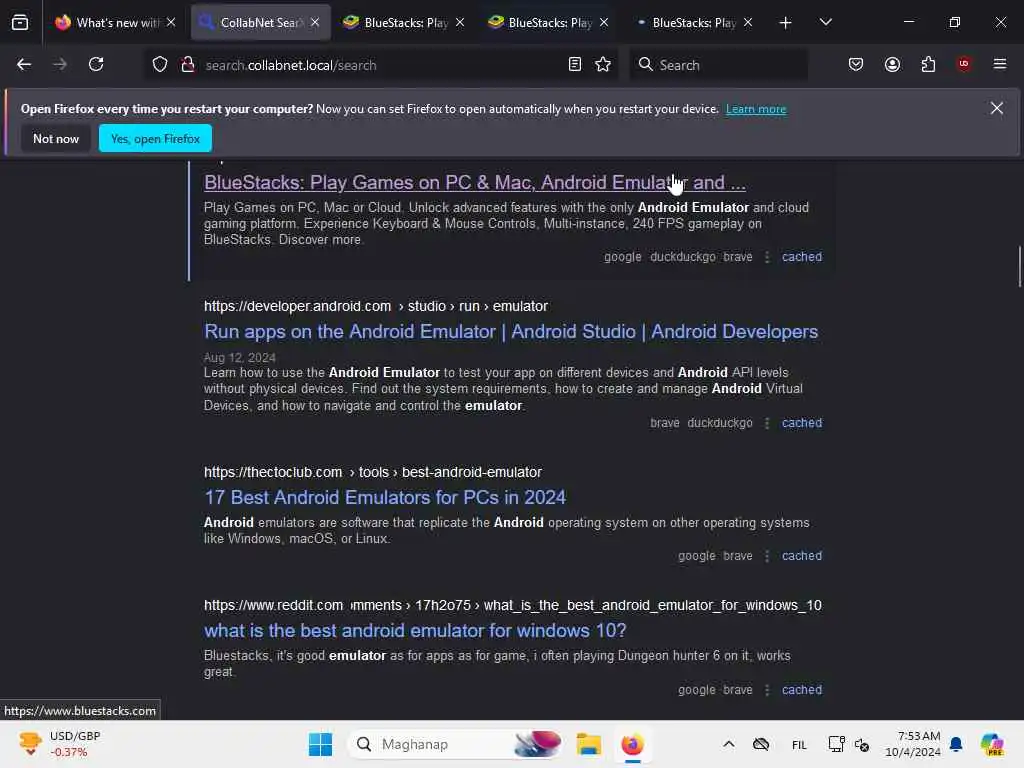Close the CollabNet Search tab

pyautogui.click(x=315, y=22)
